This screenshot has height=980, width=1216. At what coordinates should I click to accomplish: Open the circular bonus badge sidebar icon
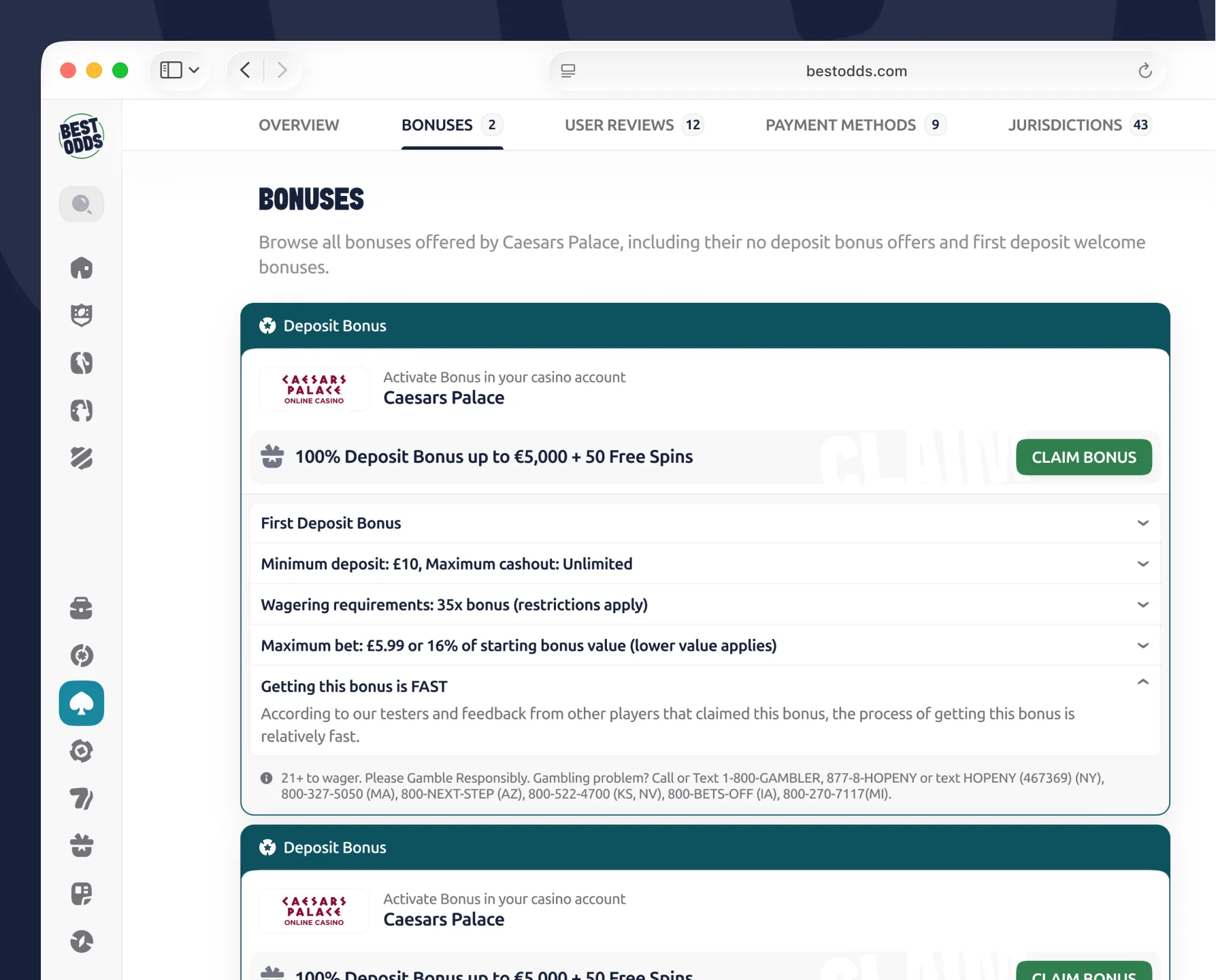coord(82,655)
